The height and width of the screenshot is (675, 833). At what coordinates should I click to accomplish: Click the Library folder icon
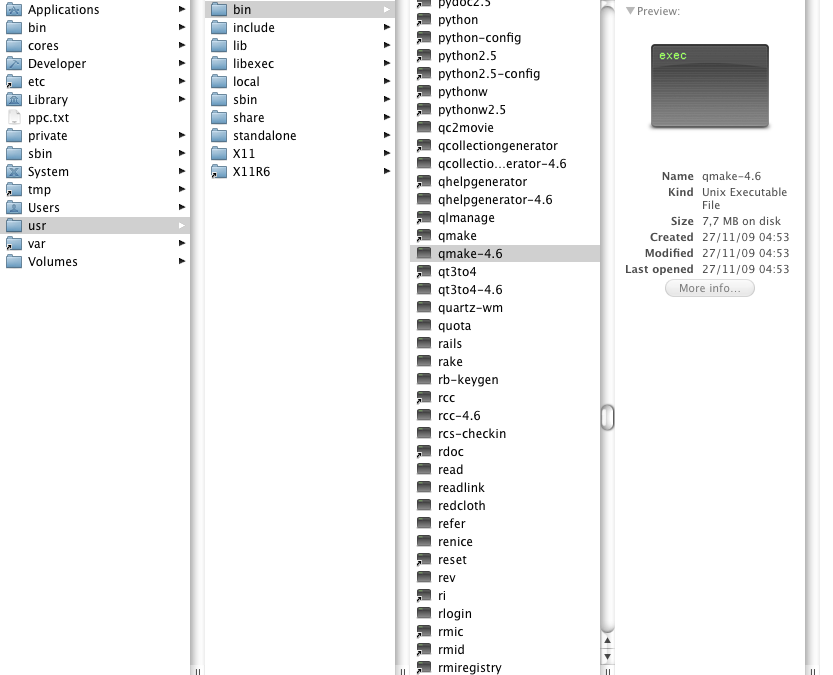14,100
